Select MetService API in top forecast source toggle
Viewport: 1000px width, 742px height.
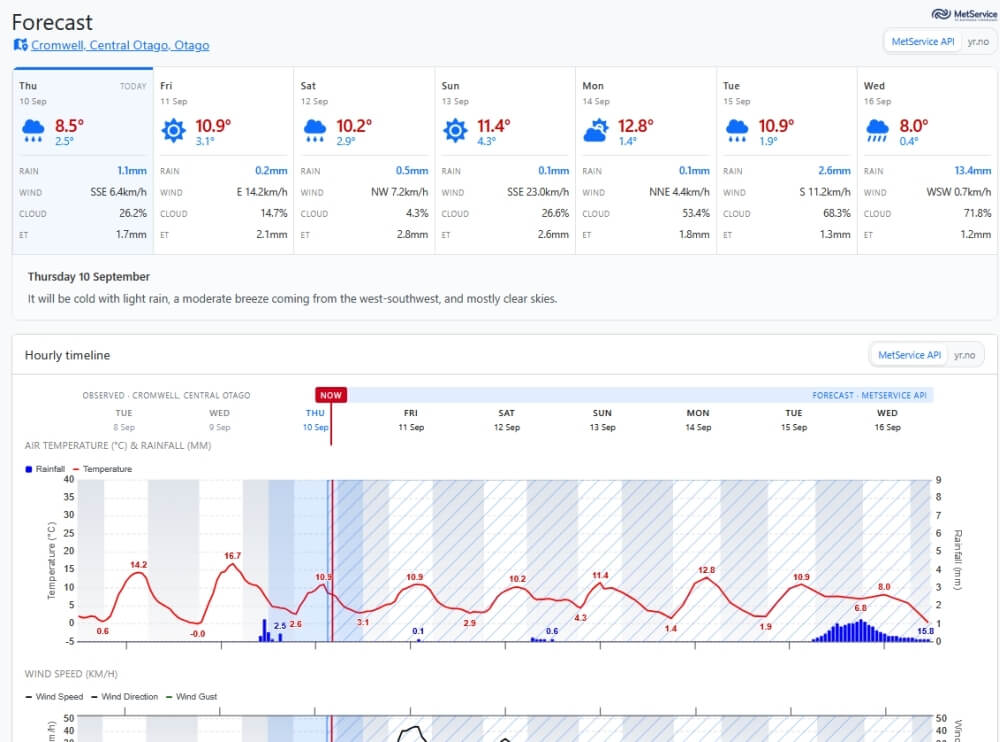922,41
